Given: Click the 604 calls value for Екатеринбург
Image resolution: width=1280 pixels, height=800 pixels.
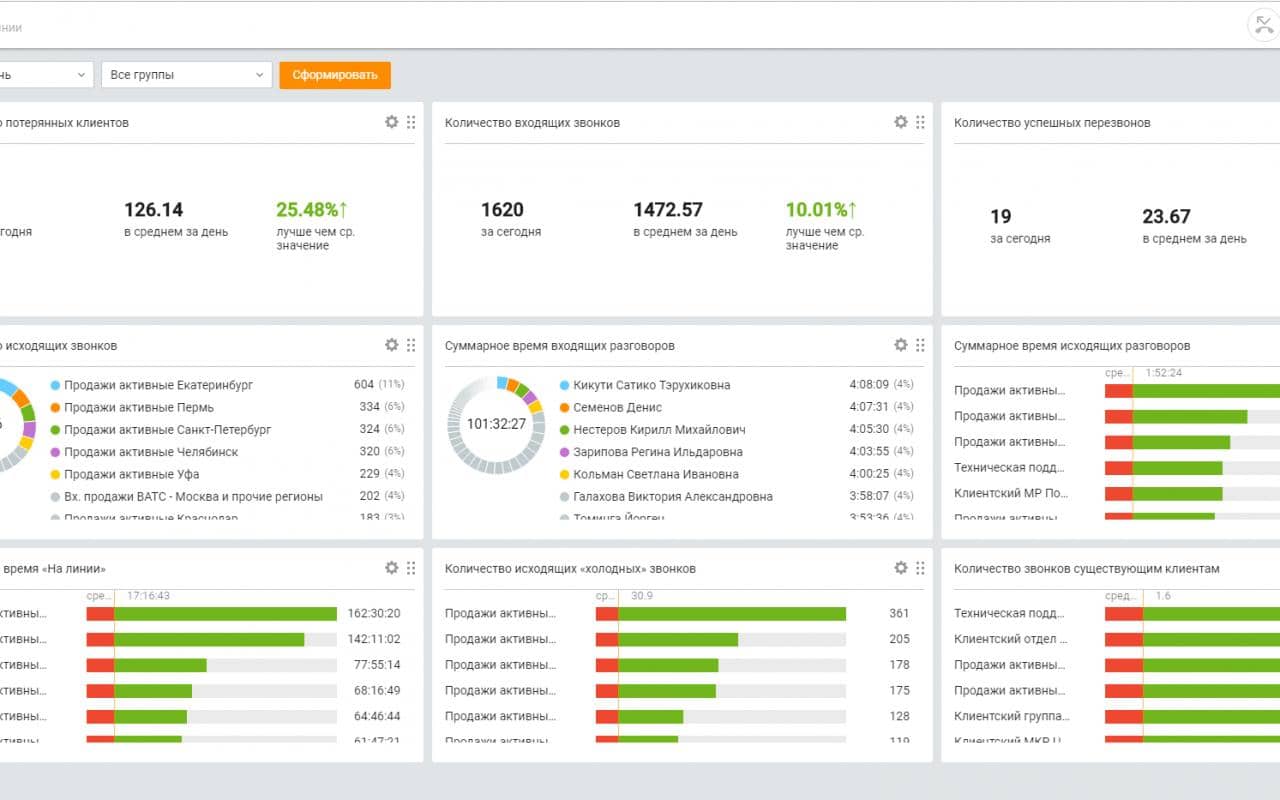Looking at the screenshot, I should click(364, 385).
